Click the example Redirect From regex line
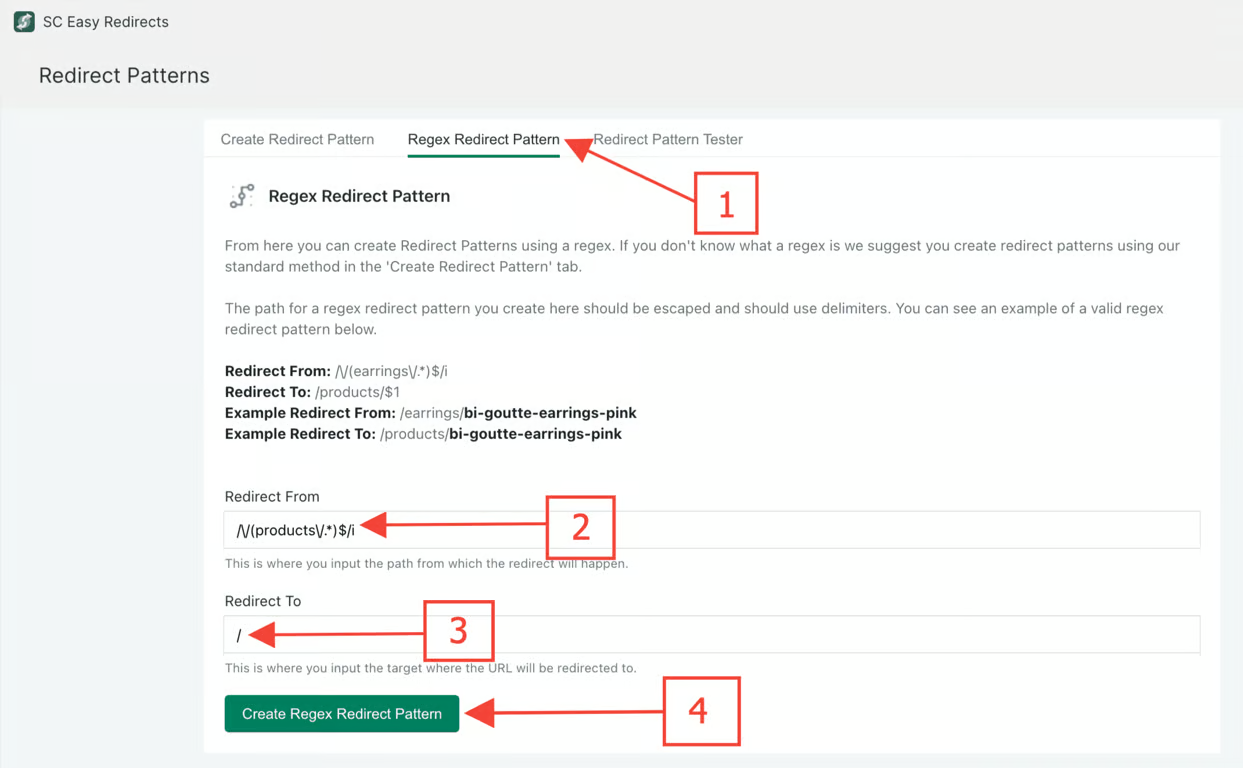Screen dimensions: 1243x768 (336, 371)
